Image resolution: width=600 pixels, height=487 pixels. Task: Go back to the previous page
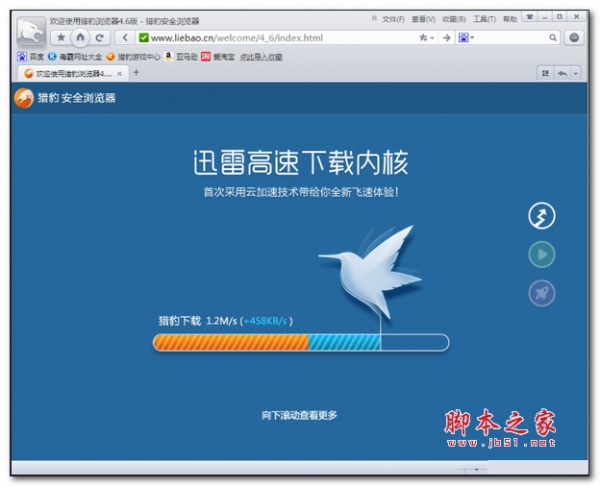point(125,37)
